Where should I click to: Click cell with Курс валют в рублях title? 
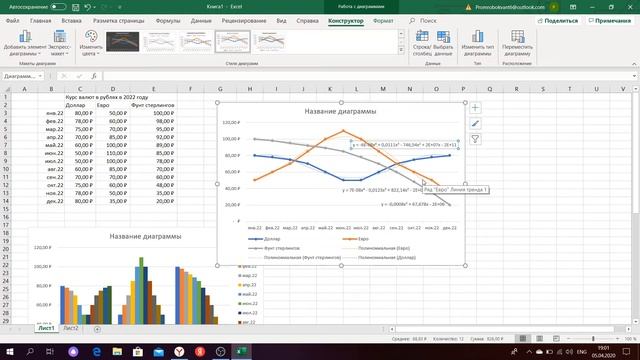click(107, 97)
